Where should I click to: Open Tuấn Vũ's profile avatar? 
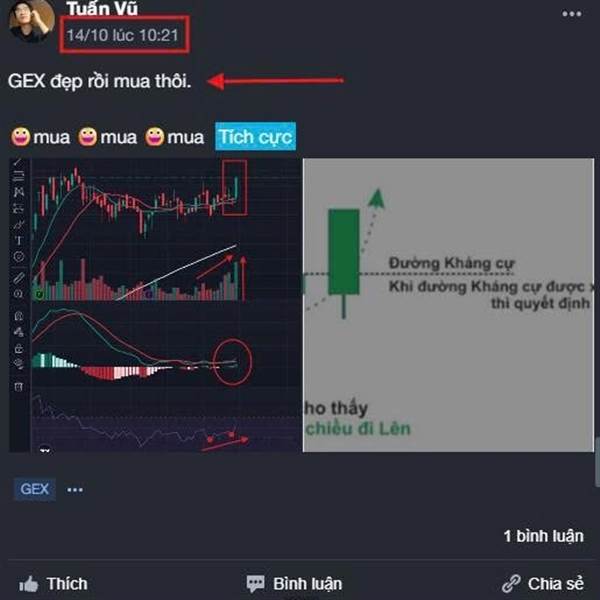tap(32, 20)
